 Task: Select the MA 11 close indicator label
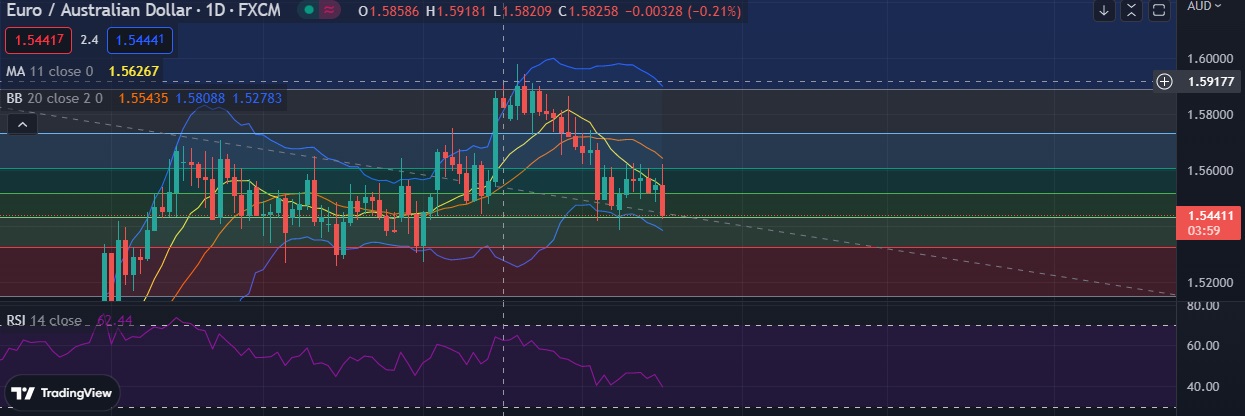pos(49,71)
